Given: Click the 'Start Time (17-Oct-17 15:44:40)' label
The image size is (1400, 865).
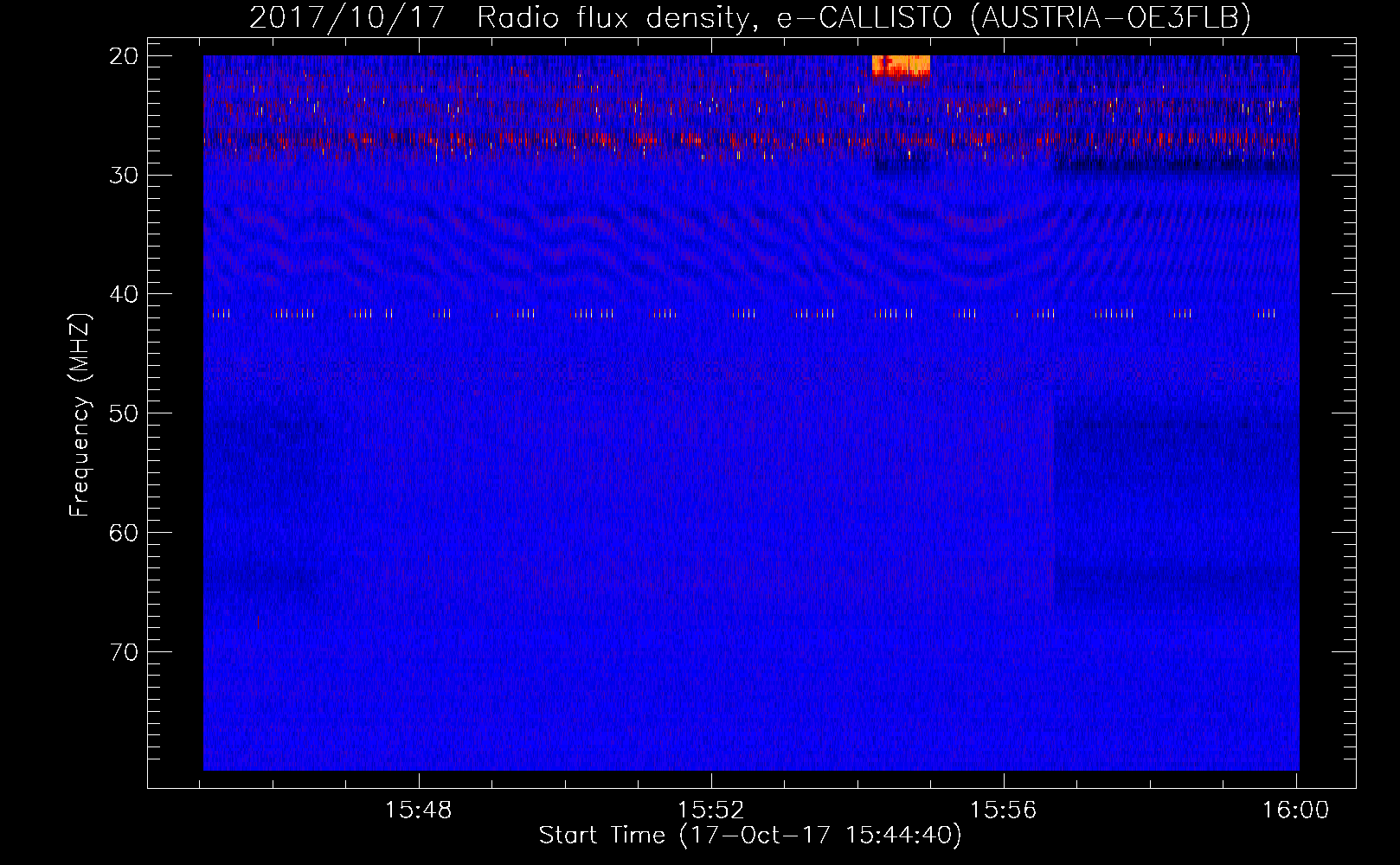Looking at the screenshot, I should [750, 836].
